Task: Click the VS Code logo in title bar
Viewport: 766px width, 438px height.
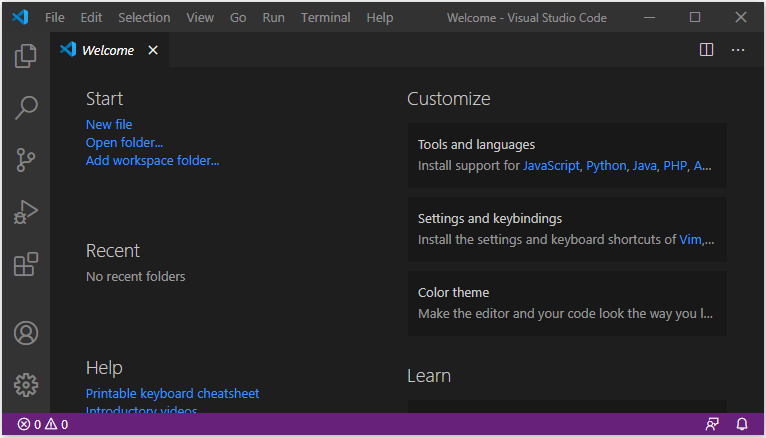Action: coord(20,18)
